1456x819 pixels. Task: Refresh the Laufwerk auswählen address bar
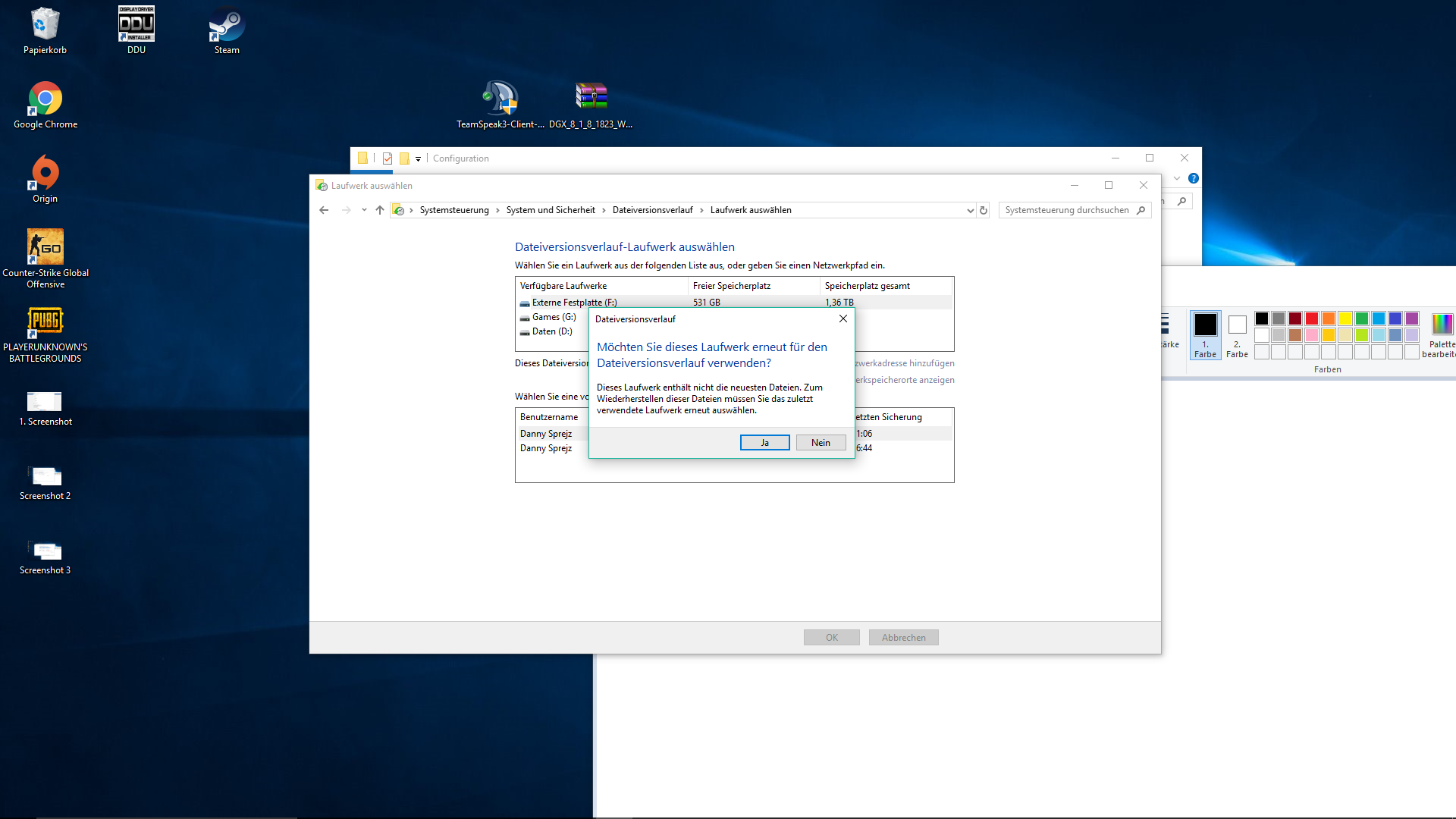click(984, 210)
